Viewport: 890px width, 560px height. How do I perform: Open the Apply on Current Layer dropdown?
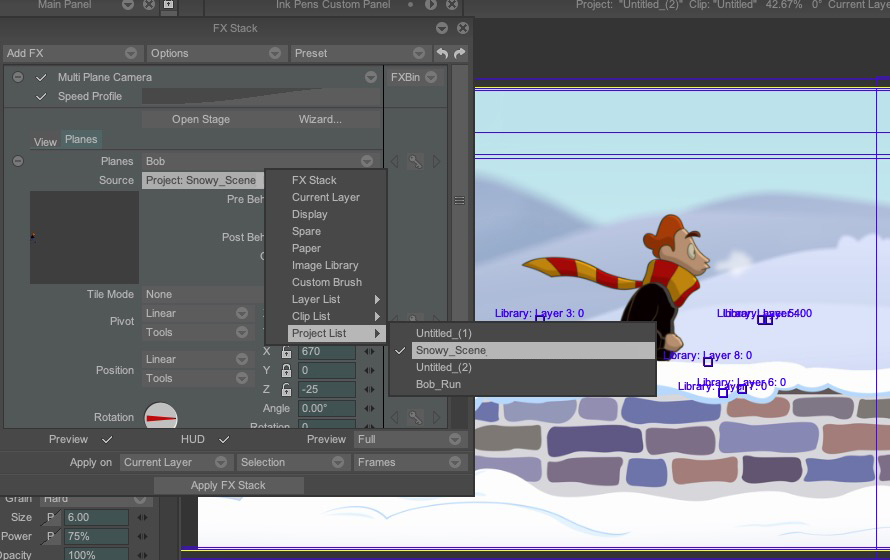(175, 463)
